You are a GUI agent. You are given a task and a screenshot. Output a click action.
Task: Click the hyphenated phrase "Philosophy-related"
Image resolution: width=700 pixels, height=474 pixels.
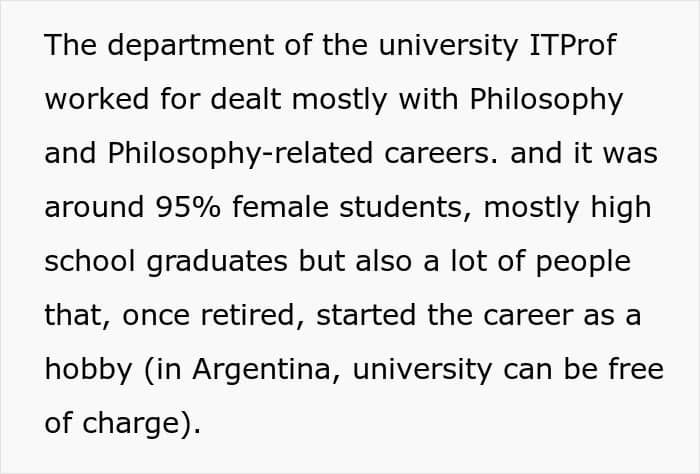pyautogui.click(x=240, y=155)
